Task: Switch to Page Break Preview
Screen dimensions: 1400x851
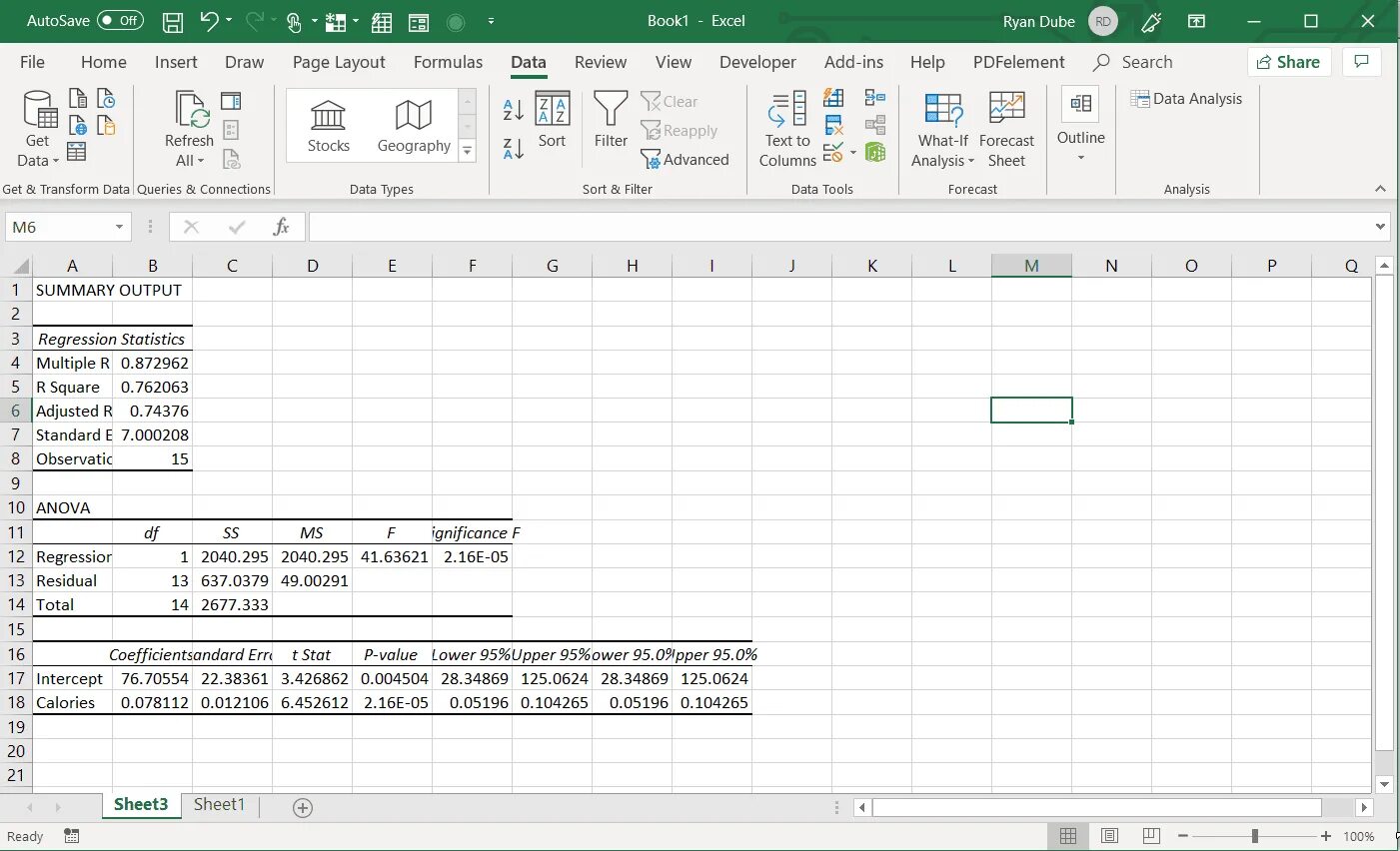Action: (1151, 836)
